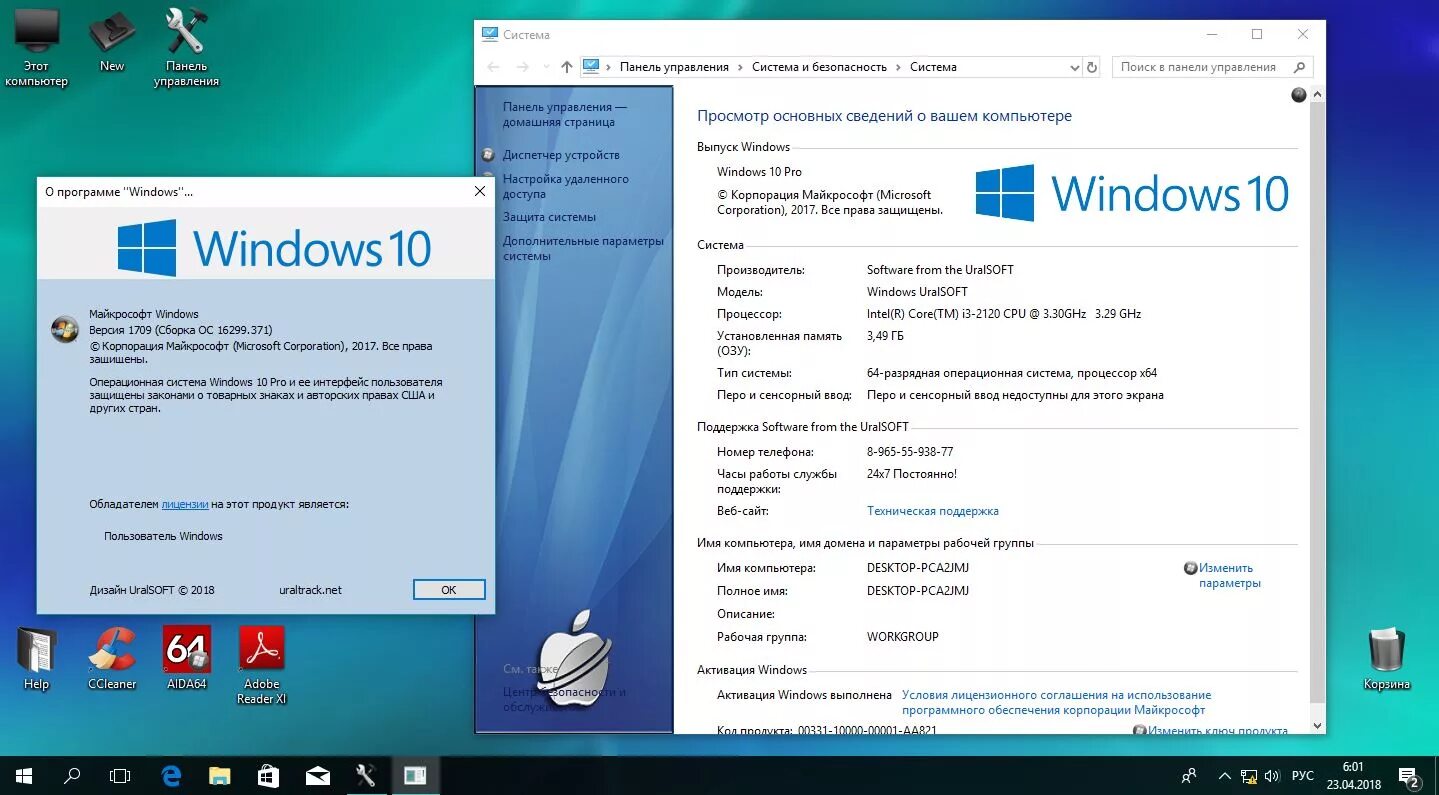
Task: Click the Start button
Action: pyautogui.click(x=21, y=775)
